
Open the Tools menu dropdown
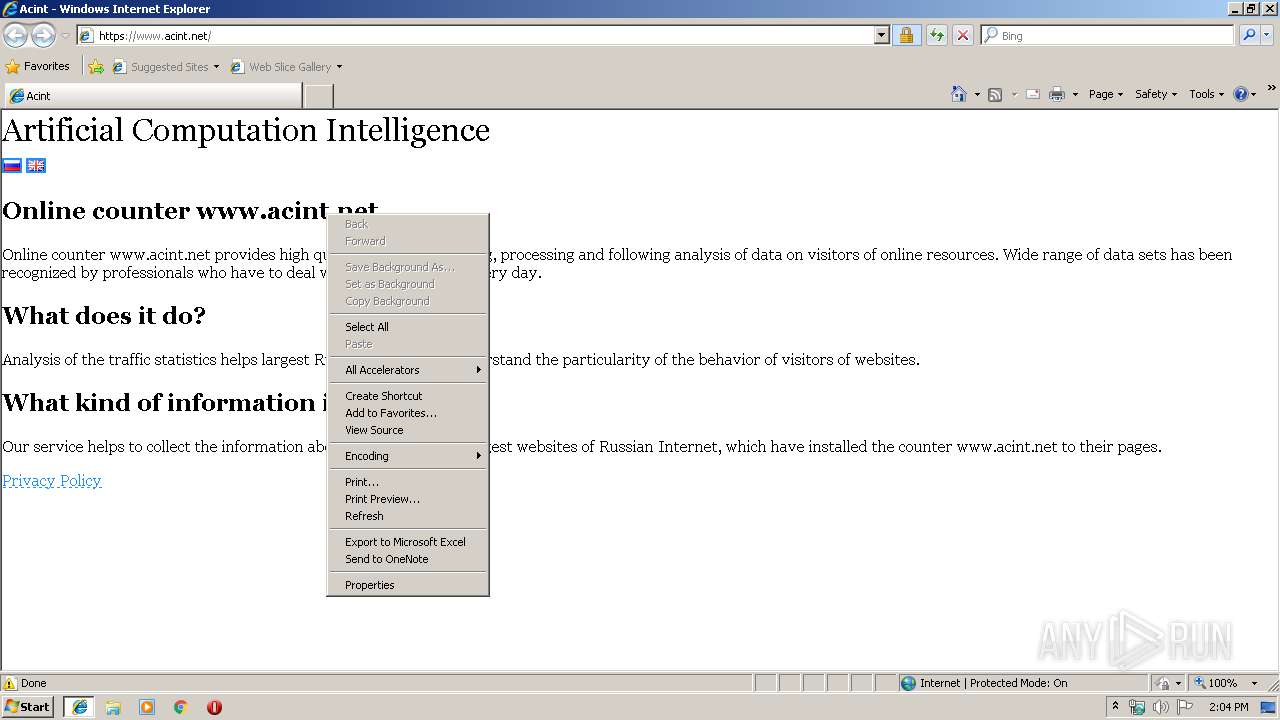[1206, 94]
